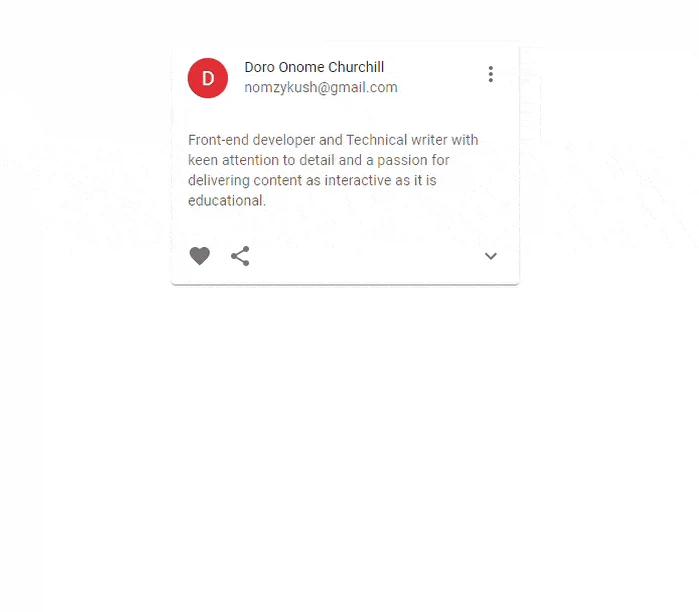
Task: Show more details via the down chevron
Action: tap(490, 256)
